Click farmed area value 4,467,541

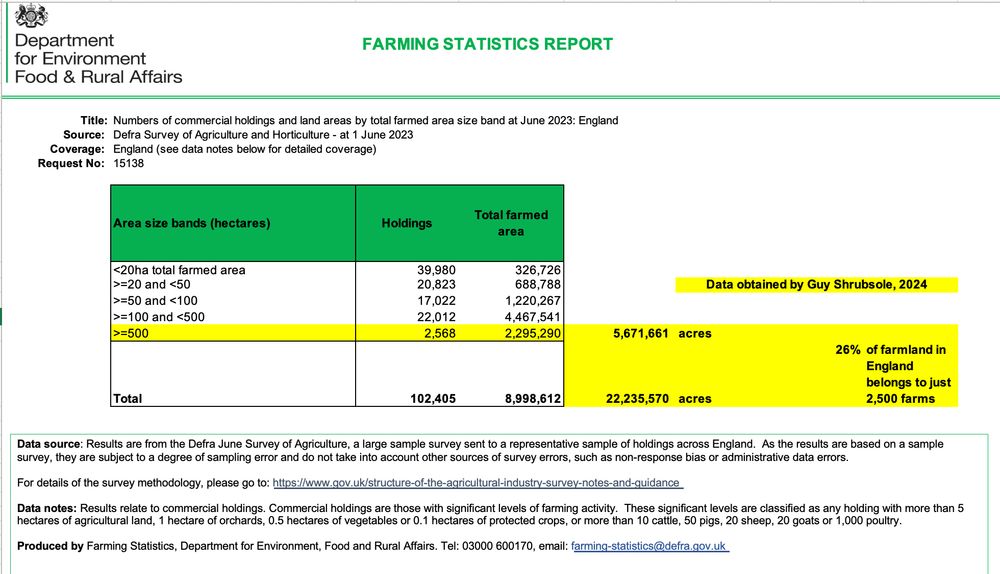point(533,317)
